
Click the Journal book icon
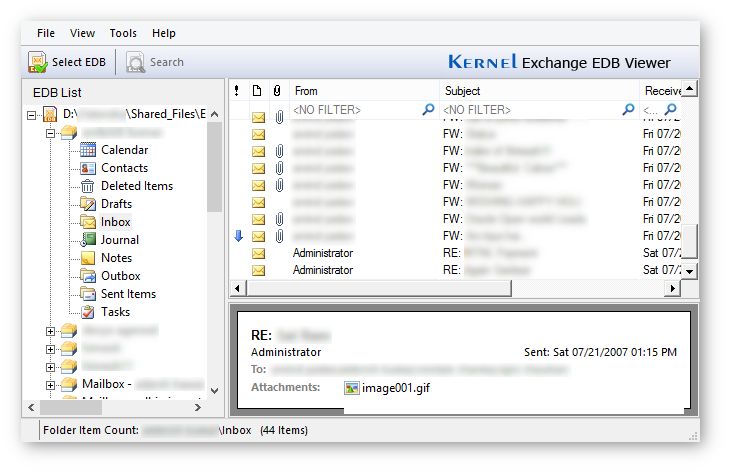coord(88,240)
